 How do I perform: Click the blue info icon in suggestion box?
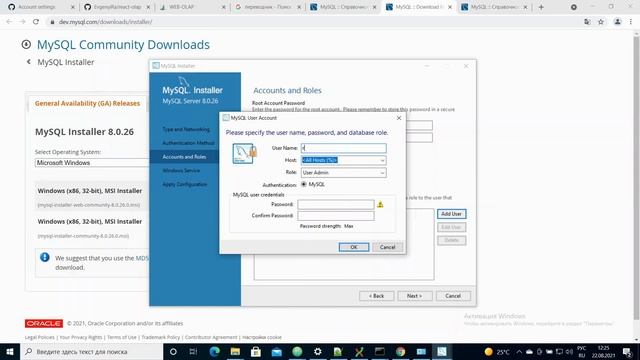coord(45,258)
